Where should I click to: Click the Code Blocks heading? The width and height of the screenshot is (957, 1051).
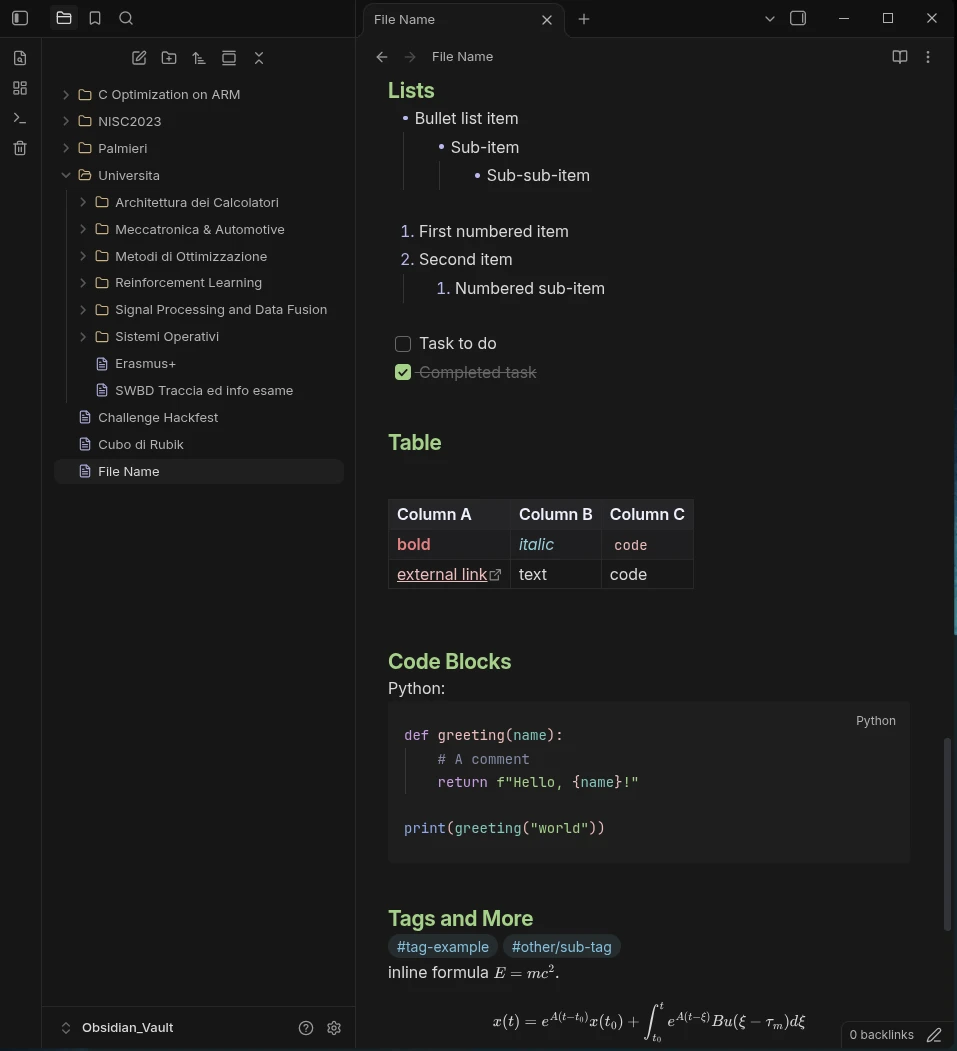point(450,662)
